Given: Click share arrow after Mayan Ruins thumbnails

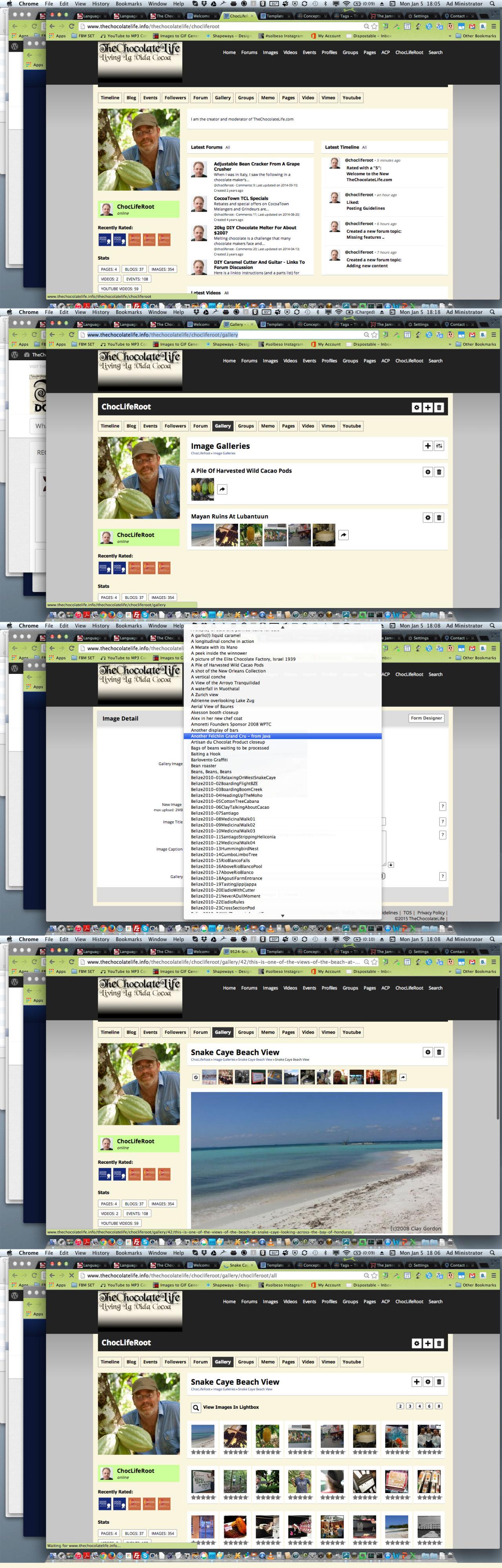Looking at the screenshot, I should (x=344, y=535).
